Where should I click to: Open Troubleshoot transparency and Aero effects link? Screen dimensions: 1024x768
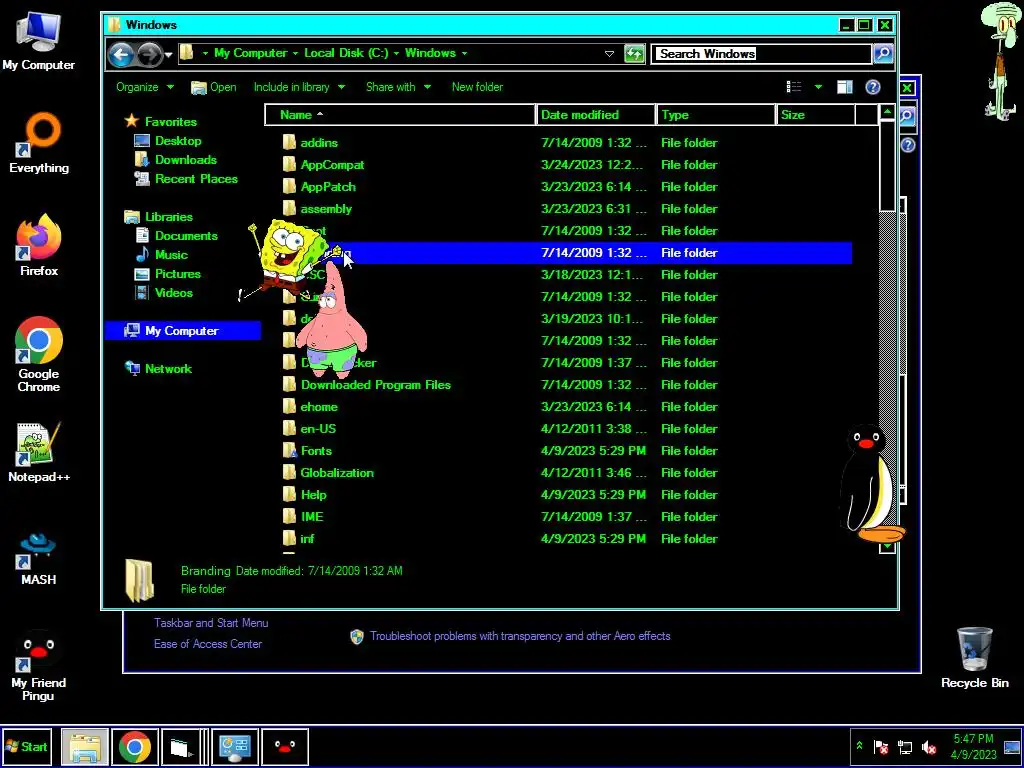pyautogui.click(x=520, y=636)
